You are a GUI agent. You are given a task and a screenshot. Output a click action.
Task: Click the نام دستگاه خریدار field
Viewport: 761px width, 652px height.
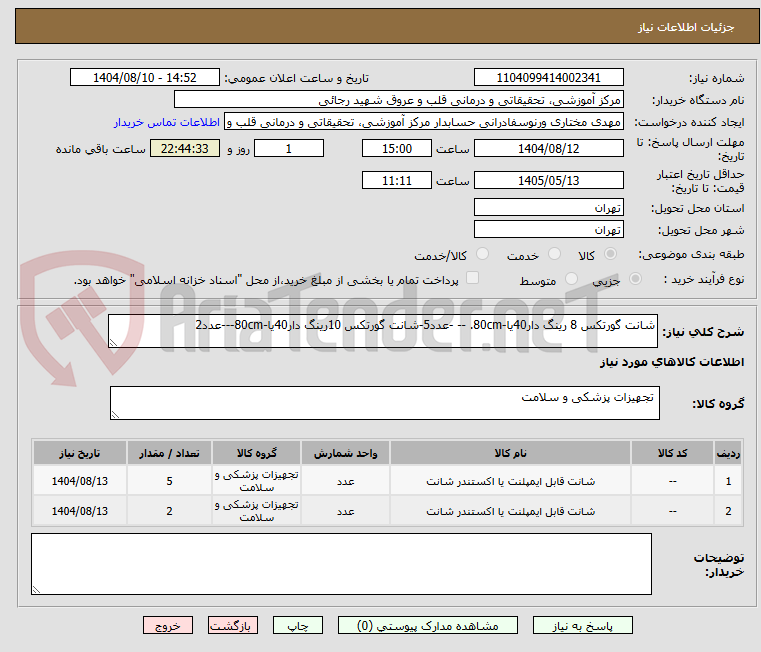[x=398, y=100]
